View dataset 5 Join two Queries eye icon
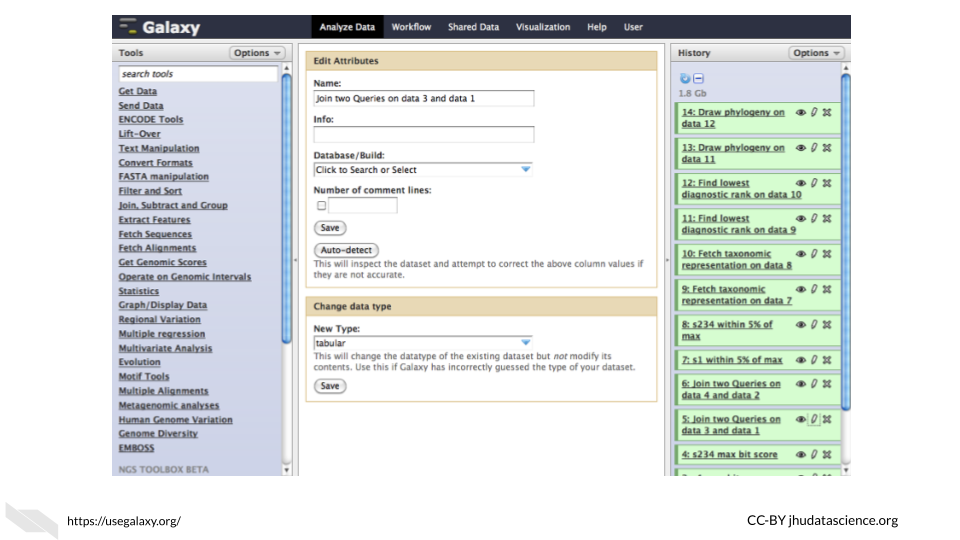This screenshot has height=540, width=960. (x=800, y=419)
